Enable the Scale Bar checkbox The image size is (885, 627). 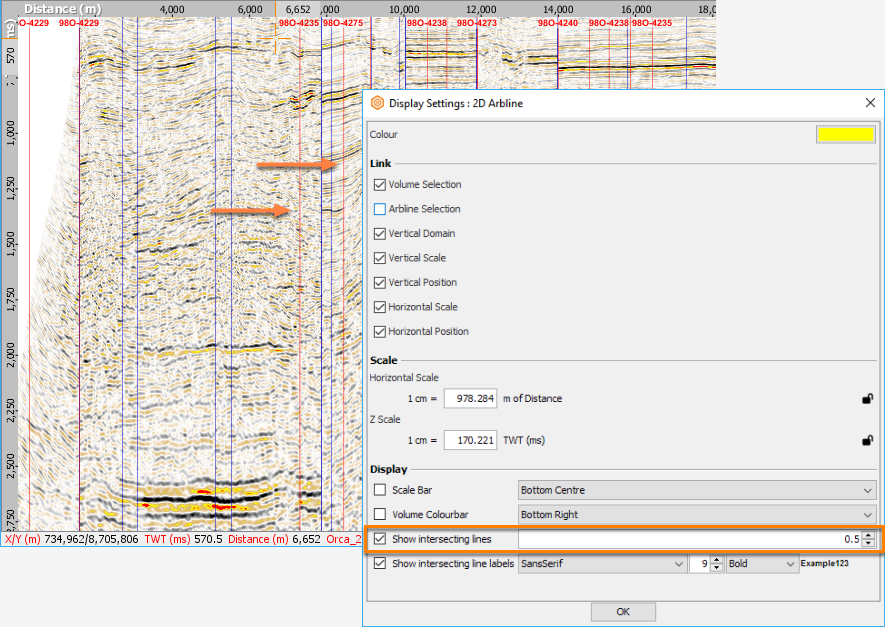(x=380, y=490)
